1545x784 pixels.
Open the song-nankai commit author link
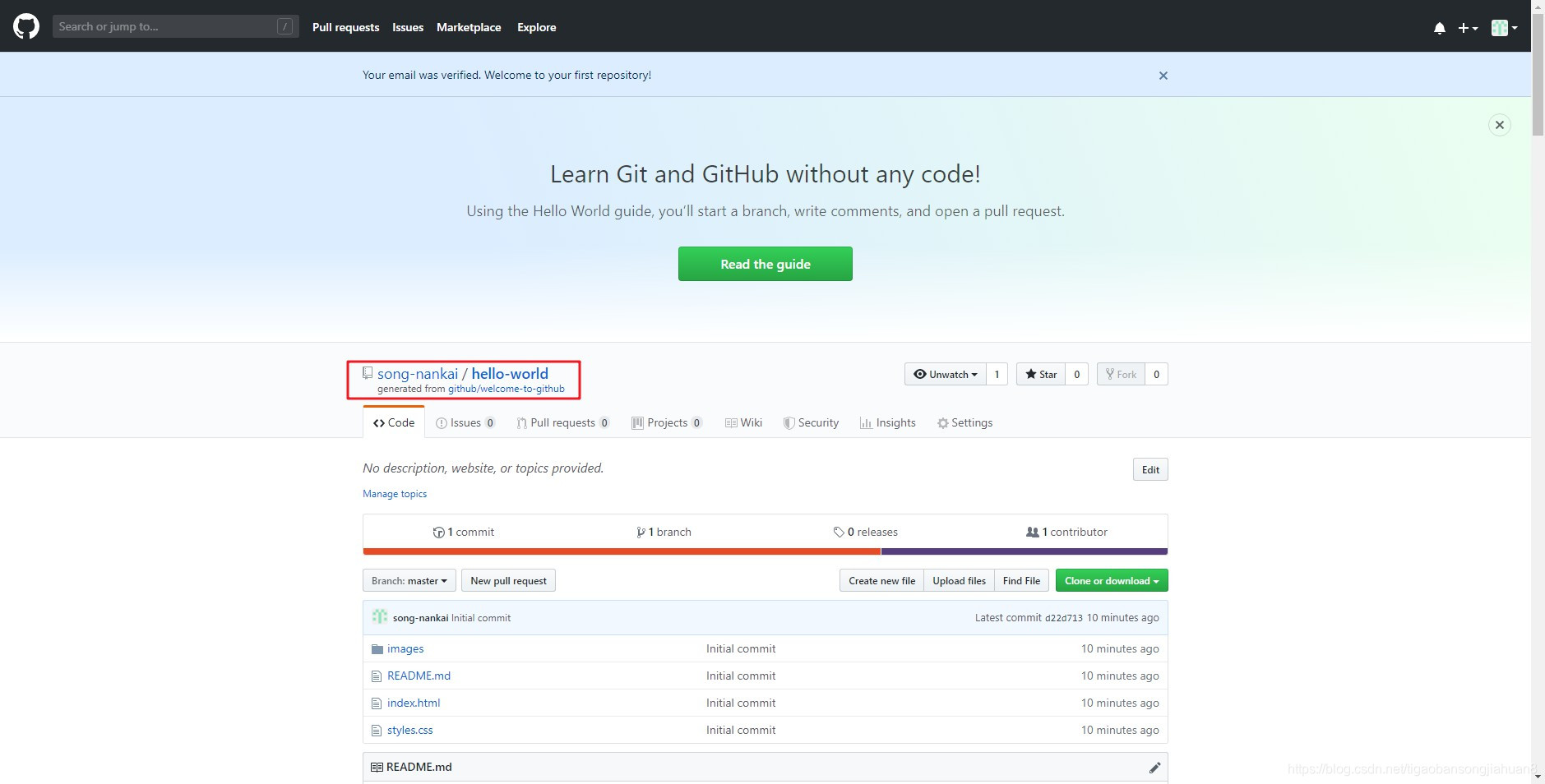pos(420,618)
